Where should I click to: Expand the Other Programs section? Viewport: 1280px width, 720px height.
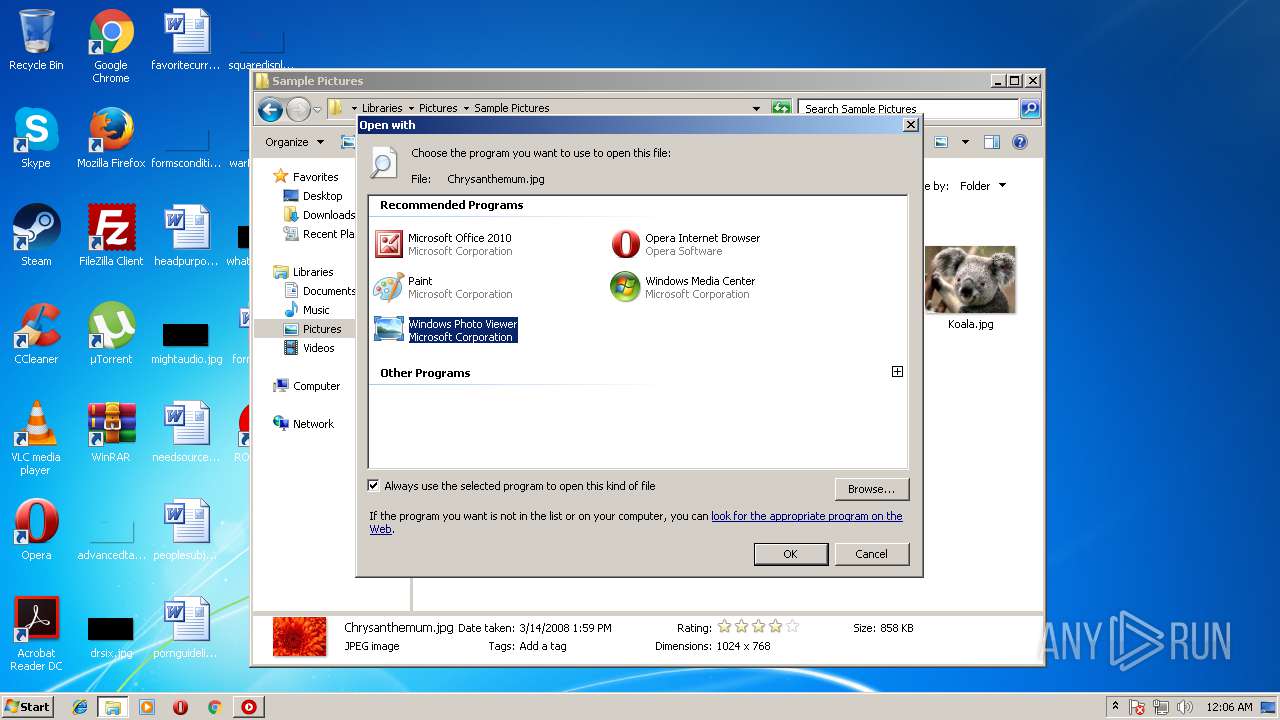pos(897,372)
